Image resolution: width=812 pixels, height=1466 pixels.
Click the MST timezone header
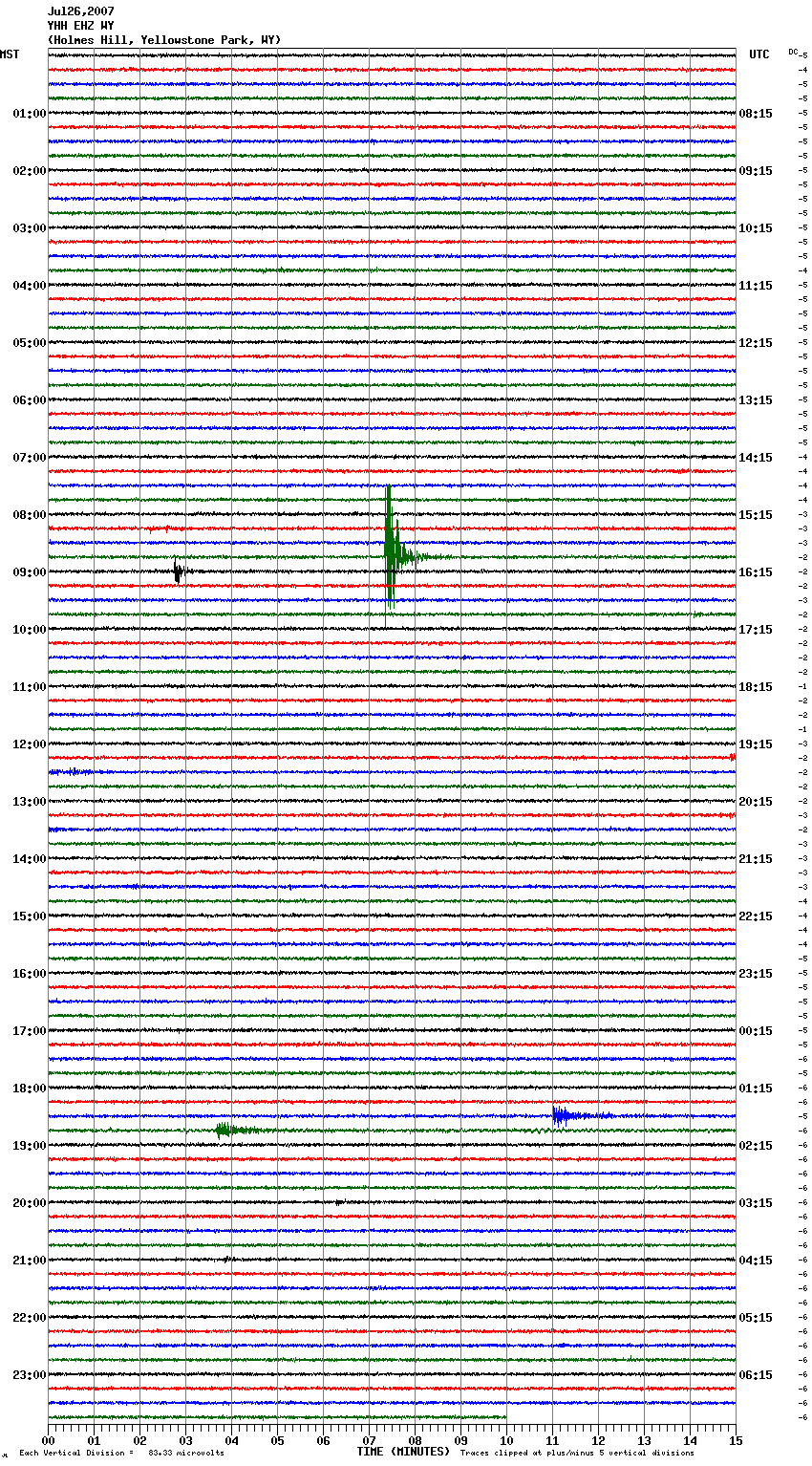coord(10,54)
